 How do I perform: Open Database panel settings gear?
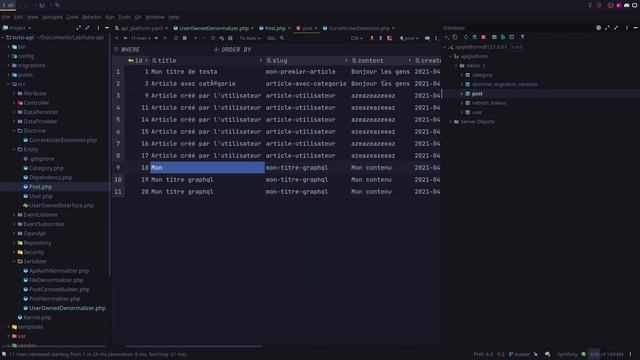click(x=598, y=28)
